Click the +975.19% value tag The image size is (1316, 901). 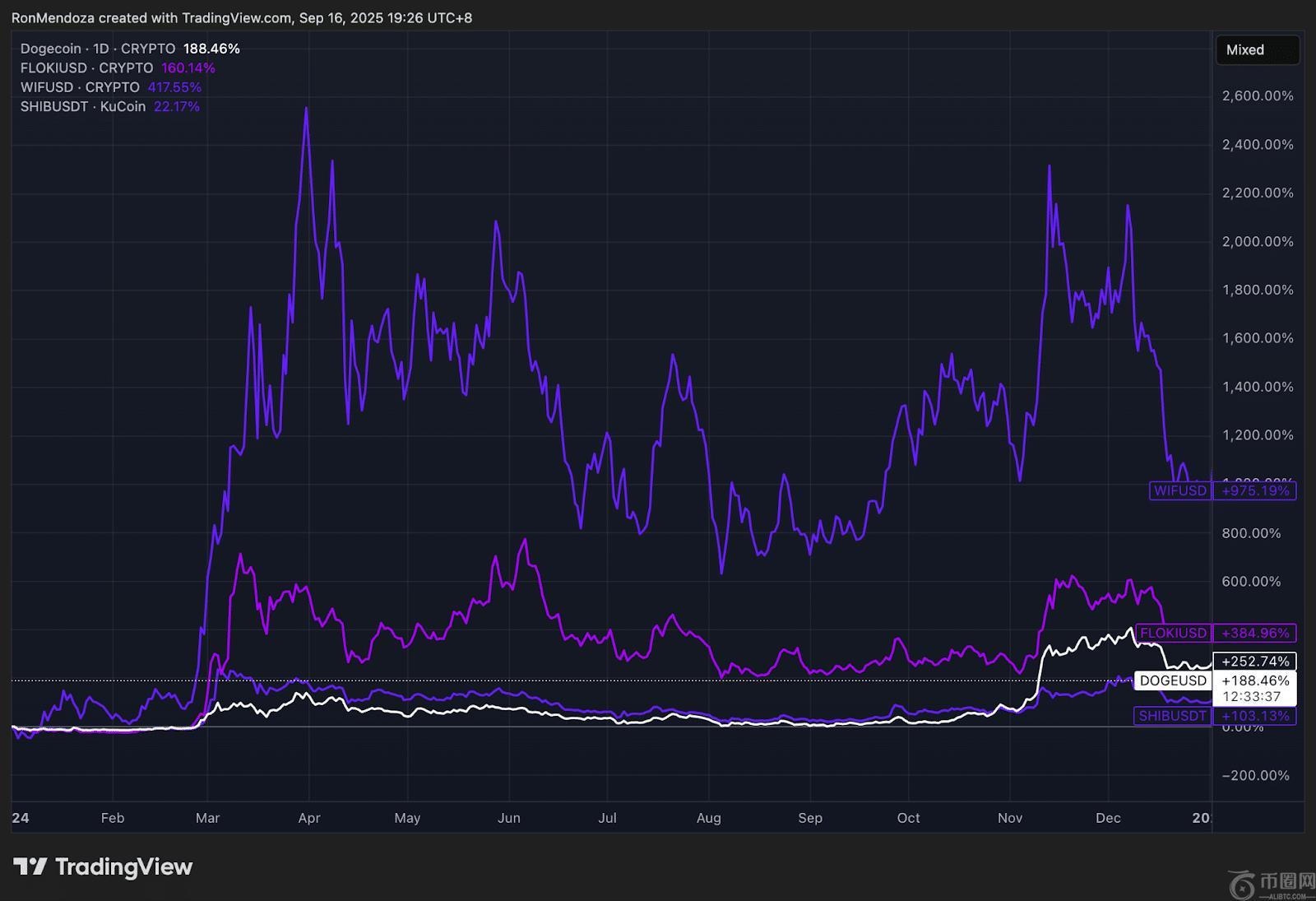click(x=1255, y=491)
